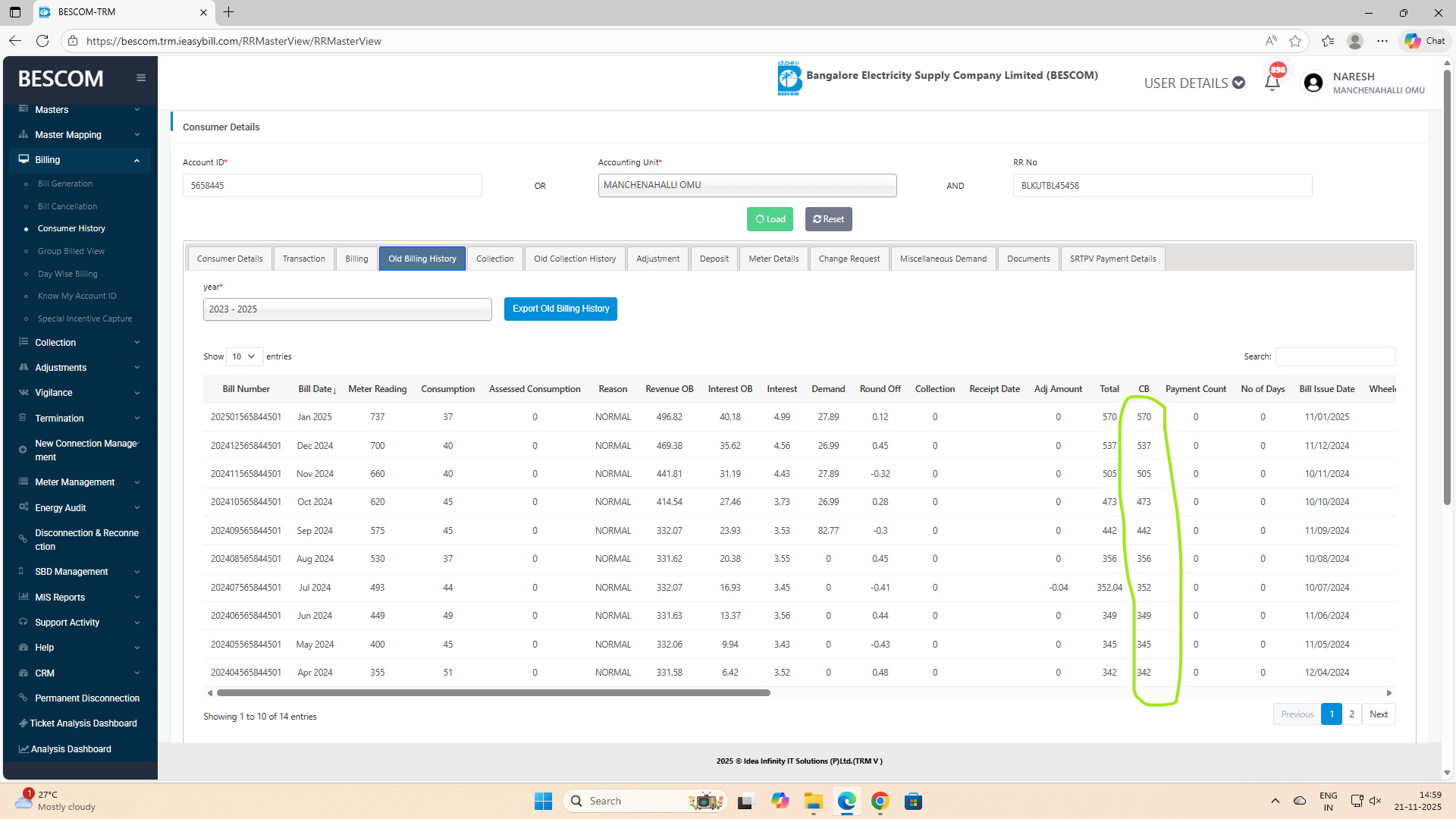This screenshot has width=1456, height=819.
Task: Open the year 2023 - 2025 dropdown
Action: coord(347,309)
